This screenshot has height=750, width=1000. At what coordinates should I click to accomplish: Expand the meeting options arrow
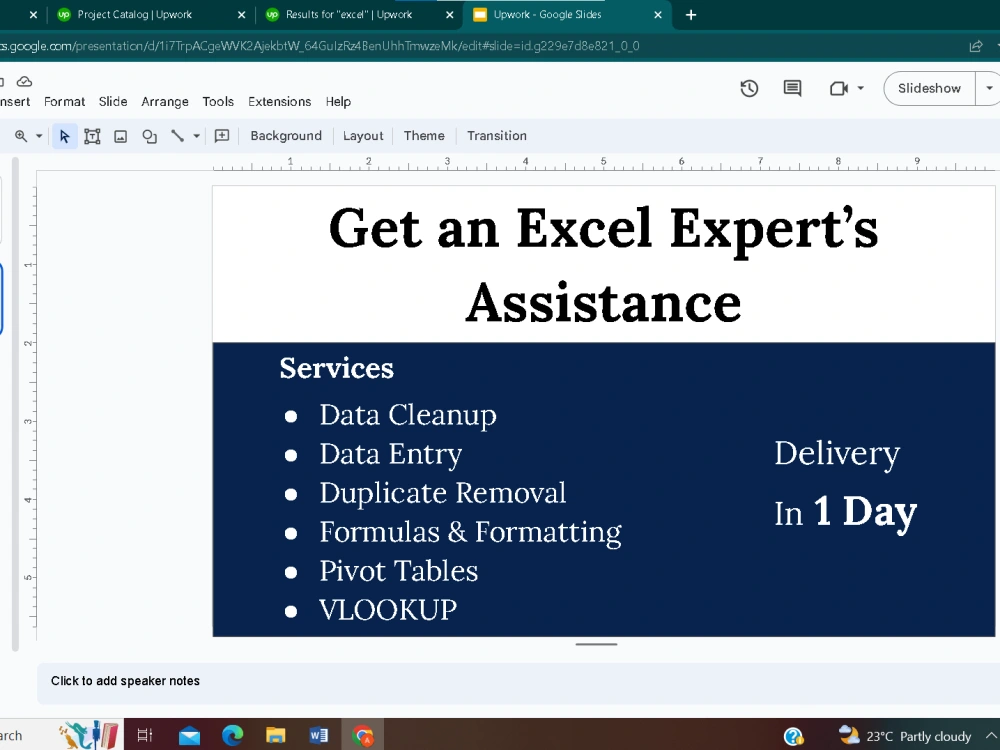[860, 88]
